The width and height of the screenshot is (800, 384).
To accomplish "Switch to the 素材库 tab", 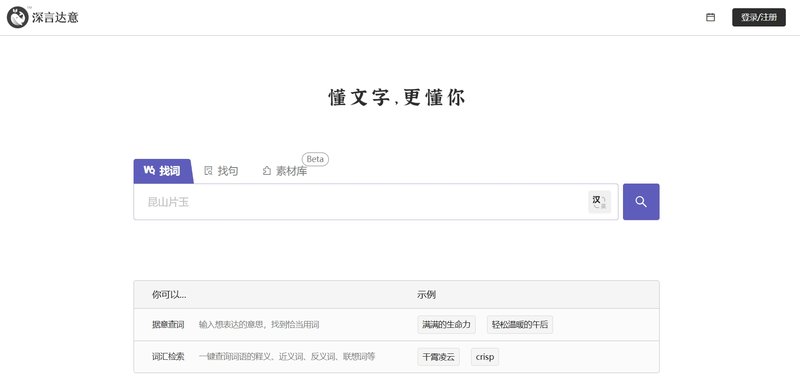I will coord(285,171).
